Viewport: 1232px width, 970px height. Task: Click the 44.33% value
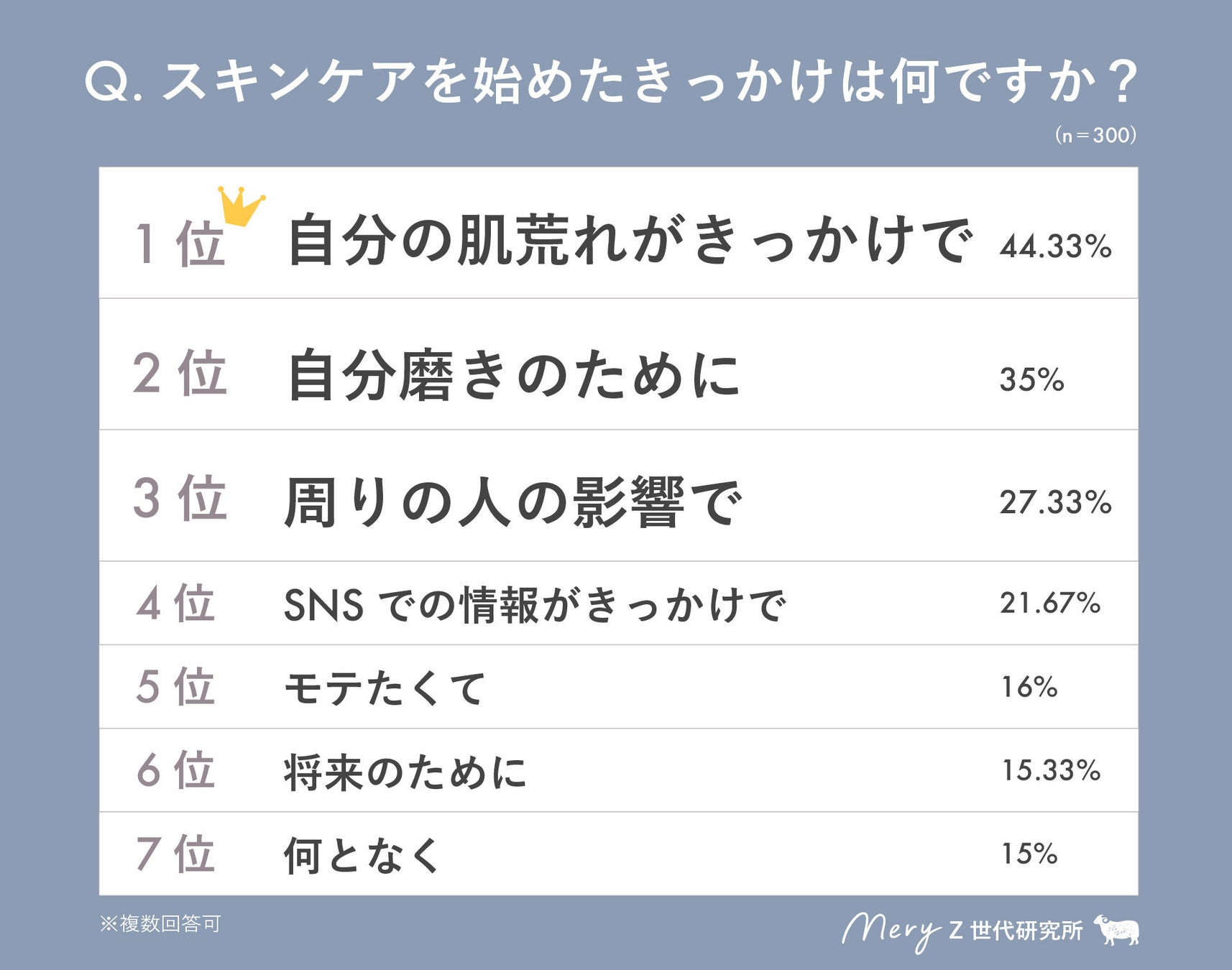click(1054, 246)
